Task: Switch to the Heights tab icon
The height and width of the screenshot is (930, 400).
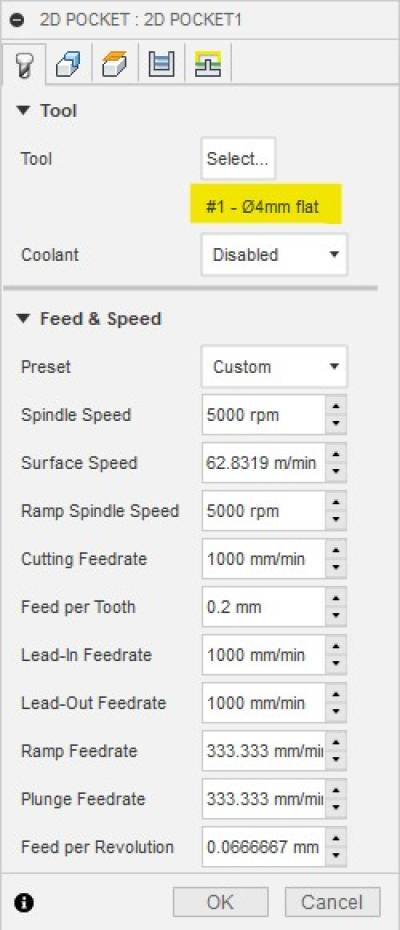Action: [x=114, y=64]
